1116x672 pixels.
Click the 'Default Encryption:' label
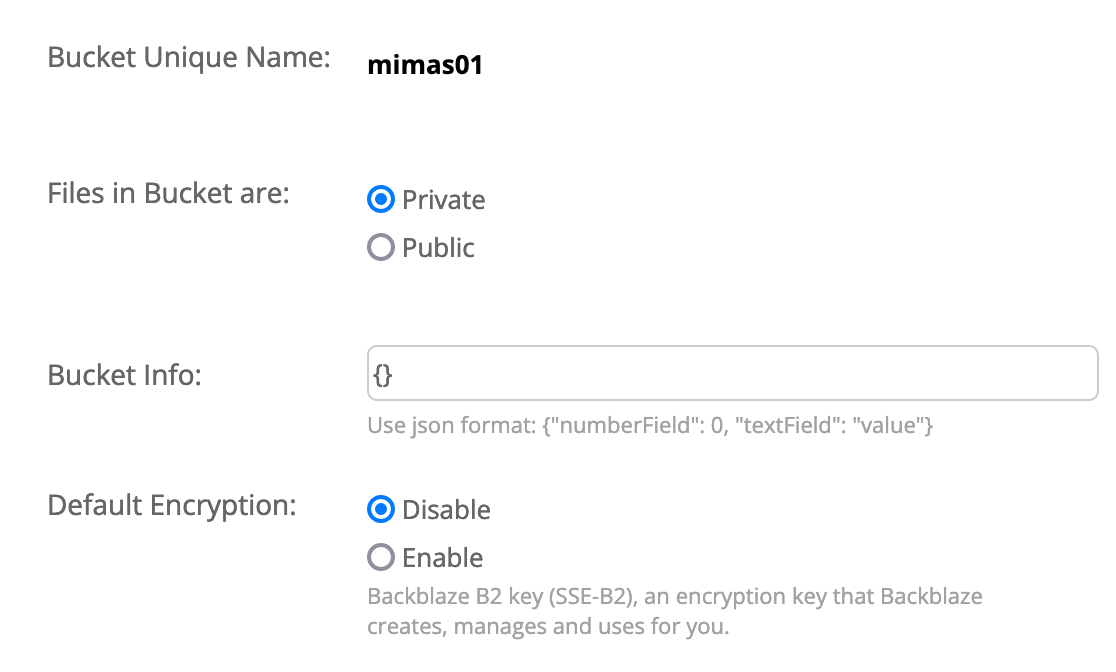tap(172, 505)
